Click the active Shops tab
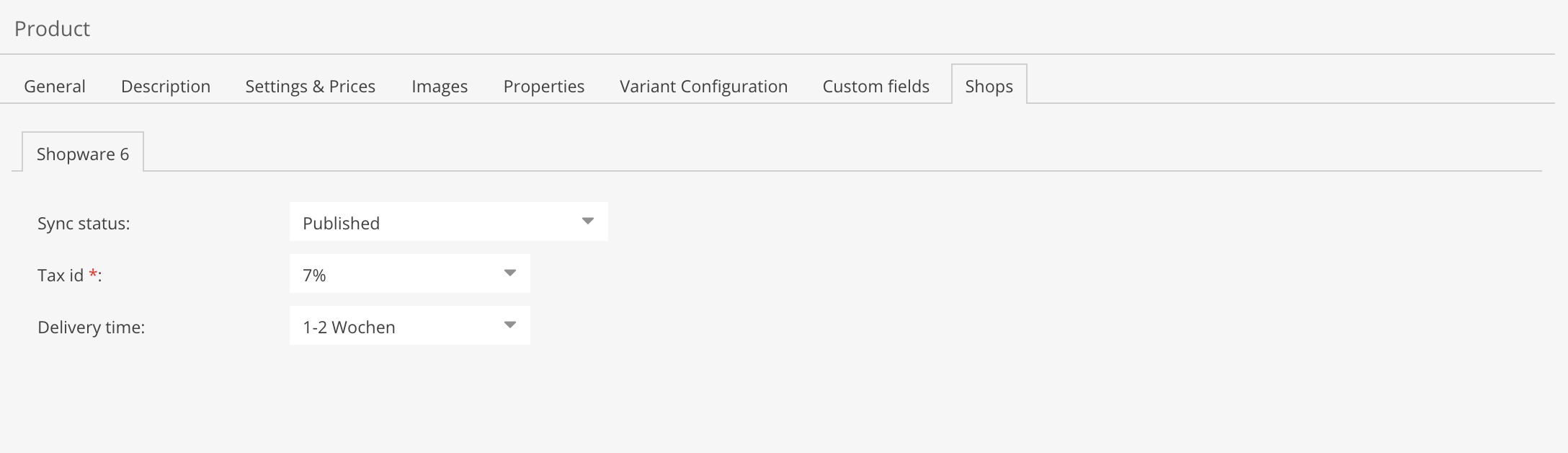 989,87
